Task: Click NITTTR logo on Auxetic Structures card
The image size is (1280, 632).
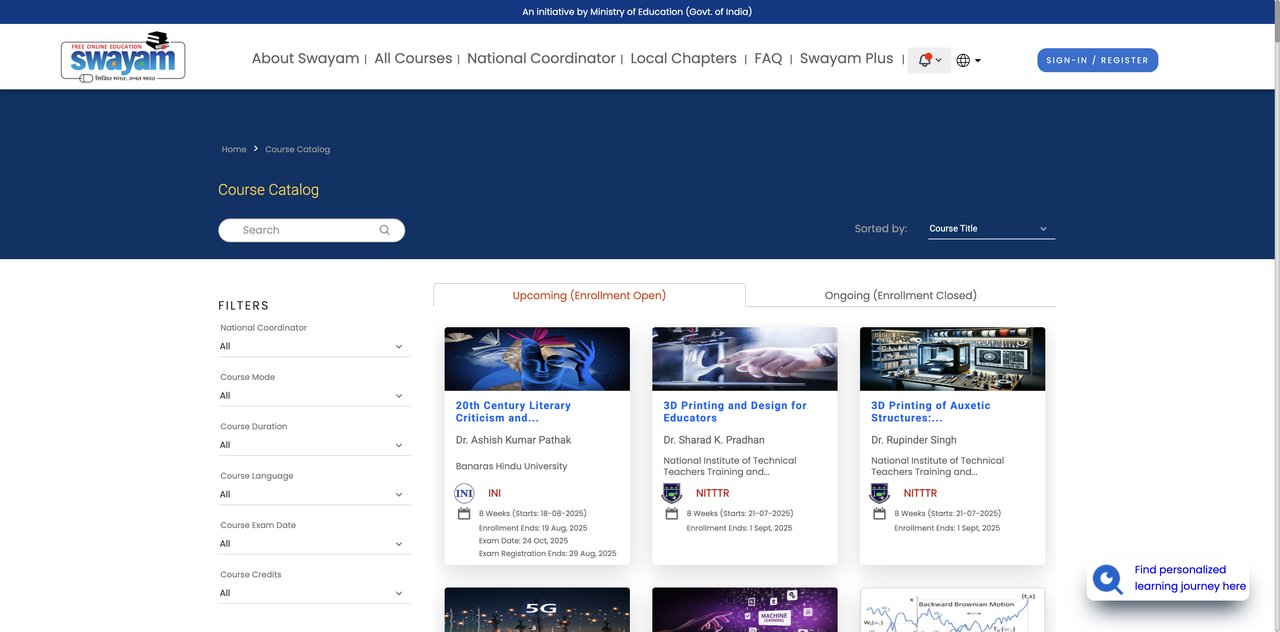Action: tap(880, 493)
